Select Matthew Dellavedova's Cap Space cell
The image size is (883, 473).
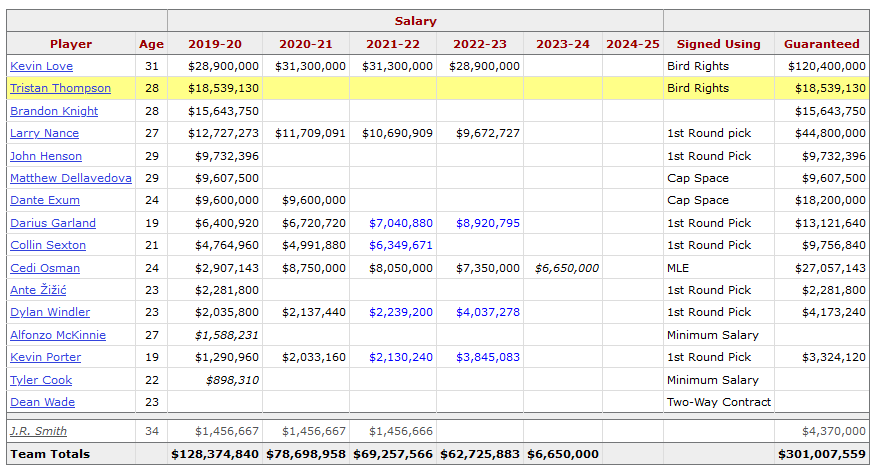pos(698,178)
